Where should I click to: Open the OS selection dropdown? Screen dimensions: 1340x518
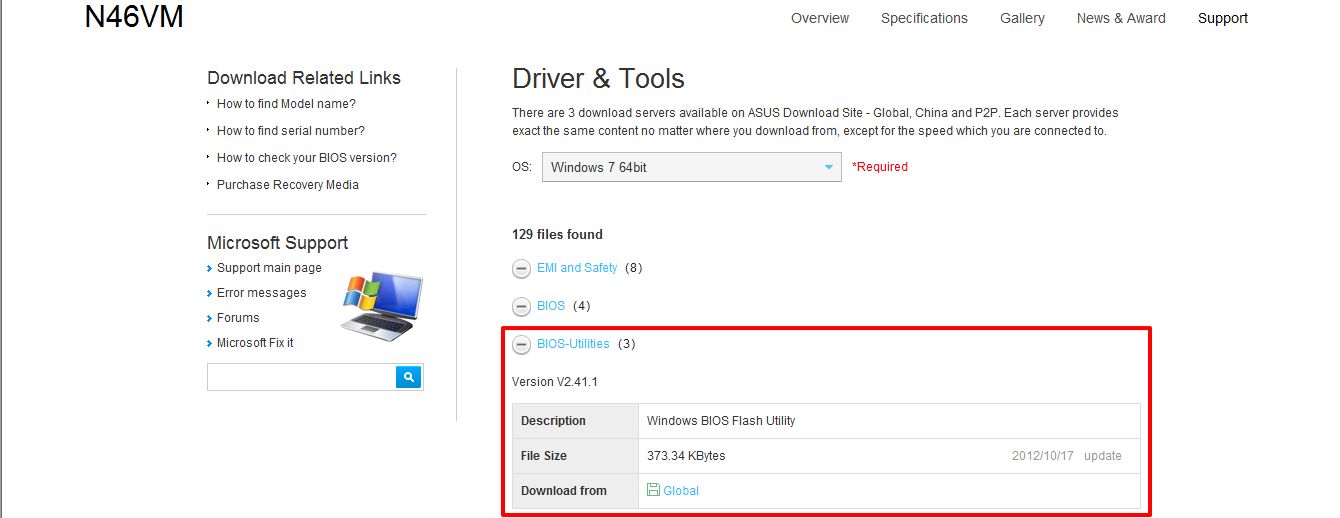pyautogui.click(x=692, y=167)
